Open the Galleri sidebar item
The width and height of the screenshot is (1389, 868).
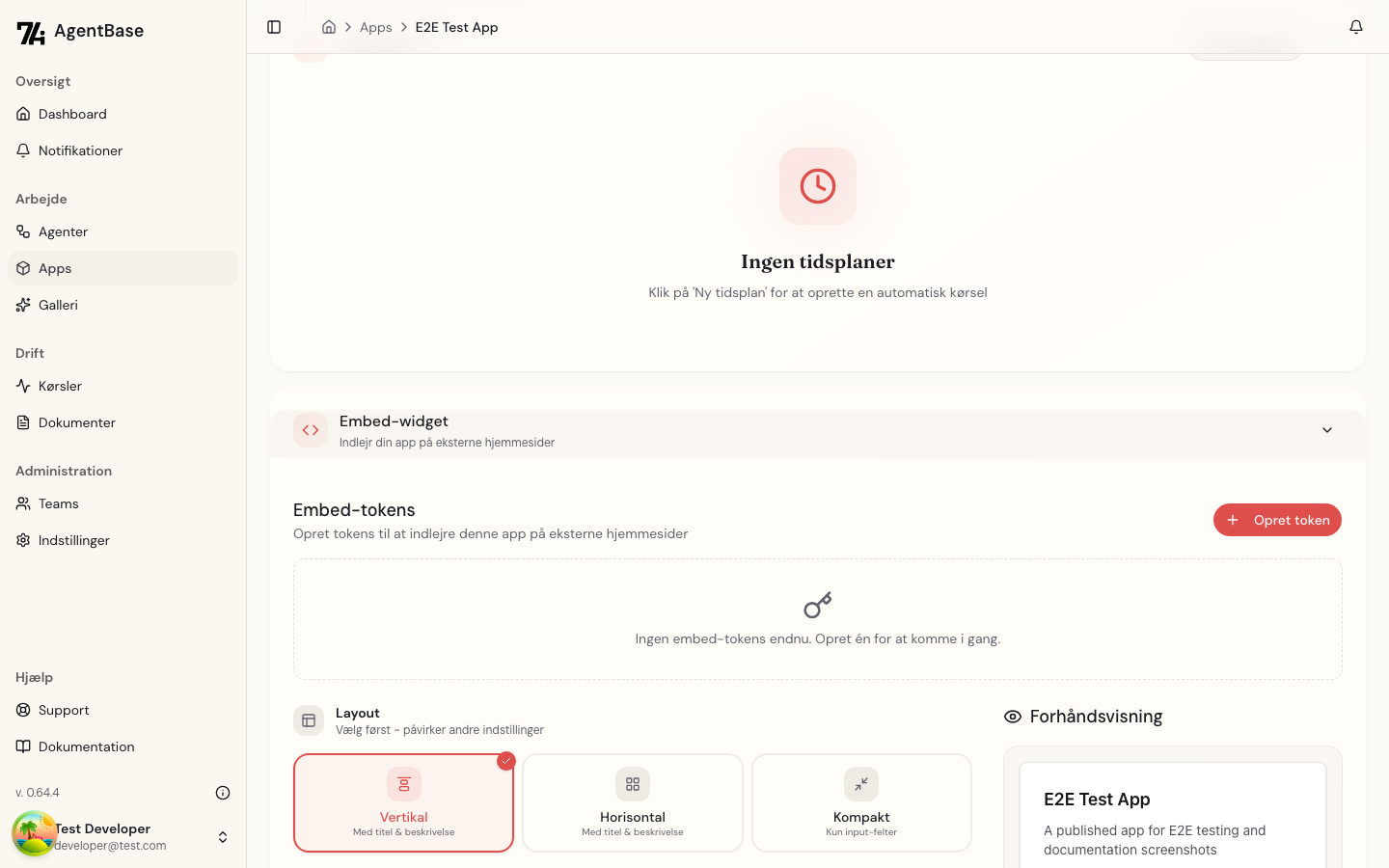[x=123, y=305]
